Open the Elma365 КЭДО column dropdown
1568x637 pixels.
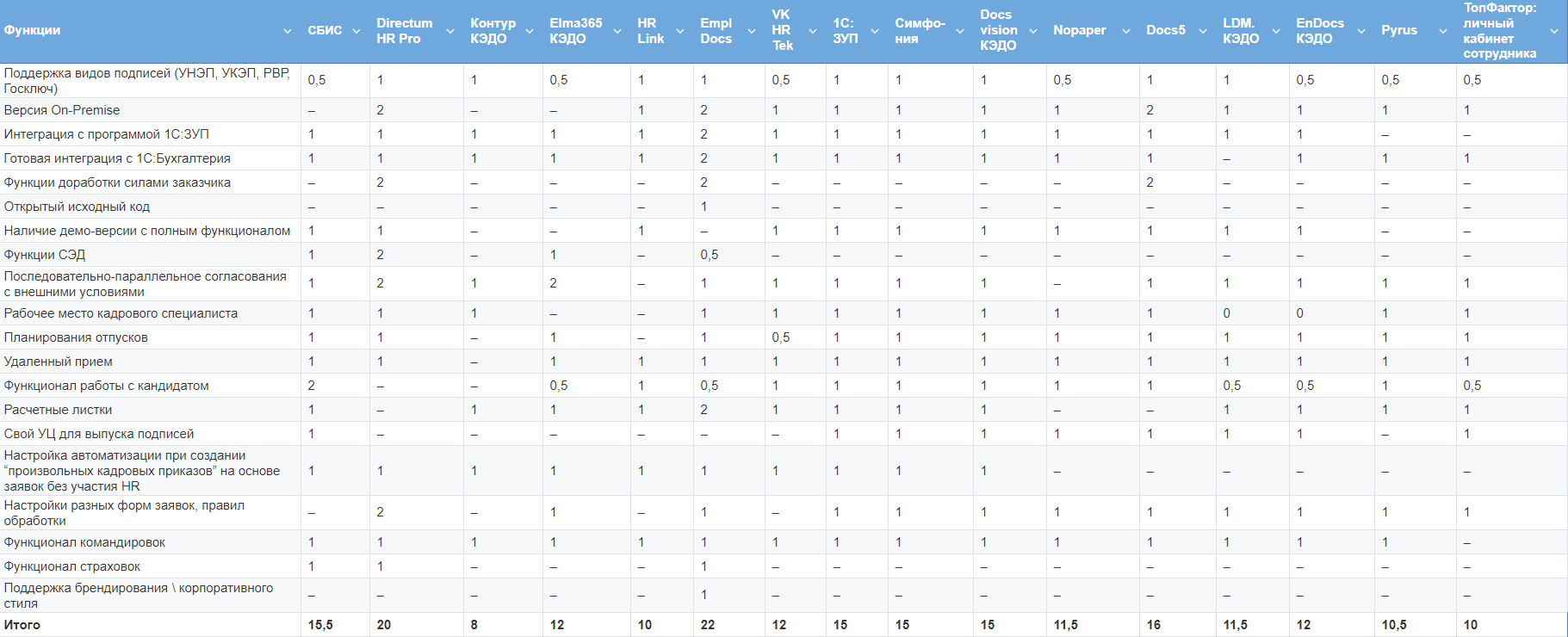point(617,31)
